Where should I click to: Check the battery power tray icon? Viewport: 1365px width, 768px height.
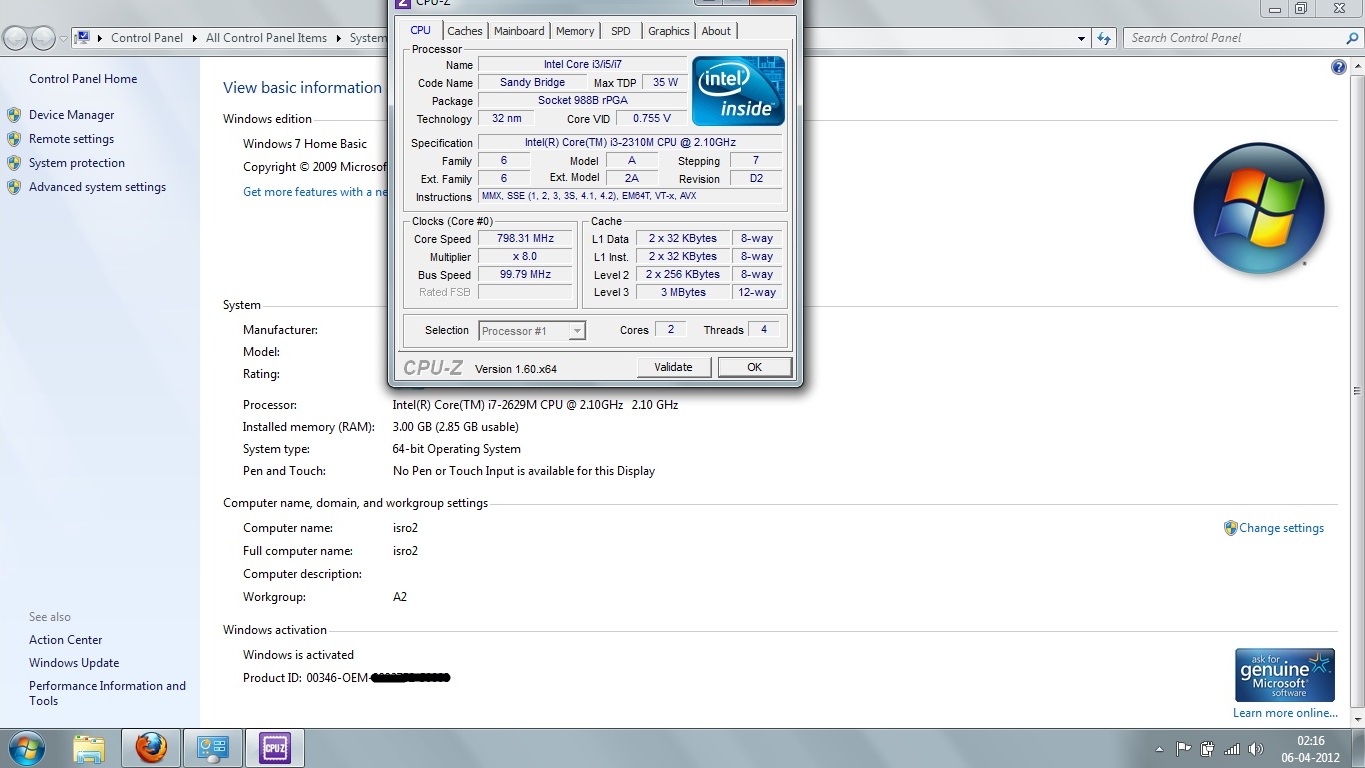1207,748
